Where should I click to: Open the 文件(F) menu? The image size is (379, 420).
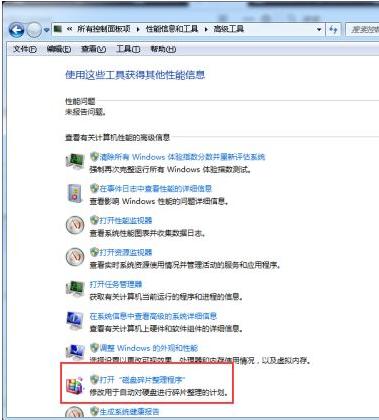pos(24,49)
